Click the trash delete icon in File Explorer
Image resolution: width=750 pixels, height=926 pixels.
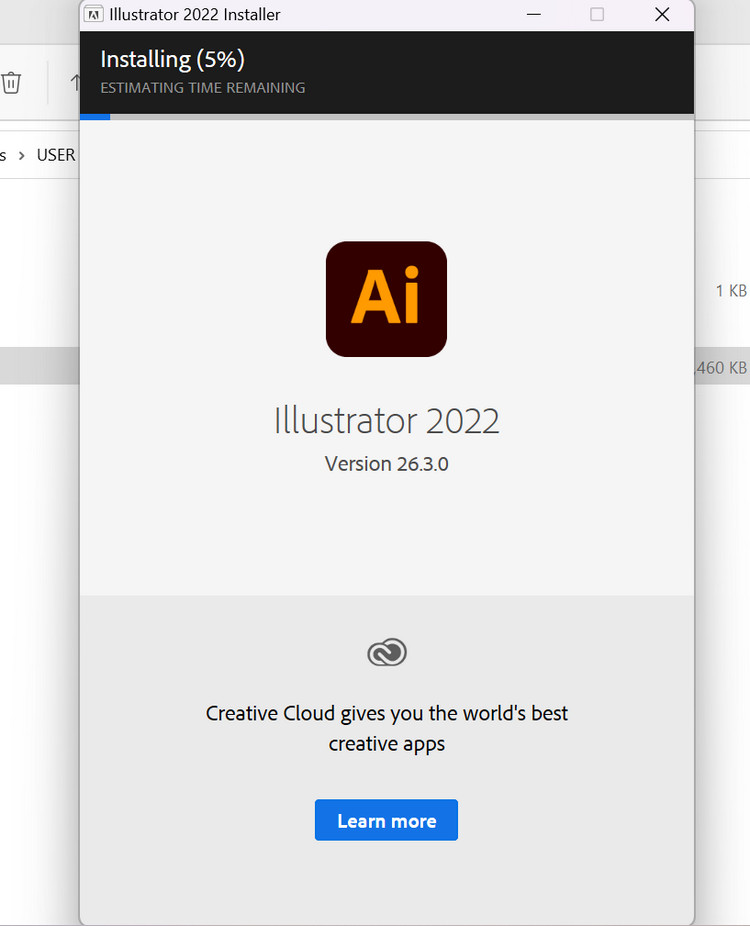pyautogui.click(x=11, y=83)
